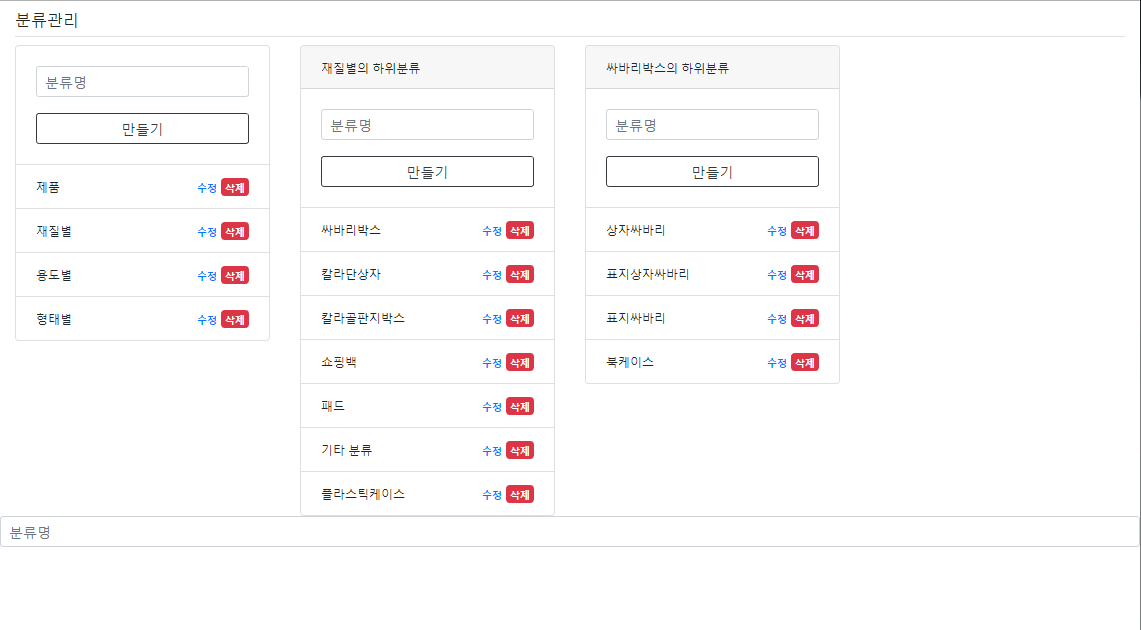
Task: Edit the 재질별 category
Action: [x=207, y=232]
